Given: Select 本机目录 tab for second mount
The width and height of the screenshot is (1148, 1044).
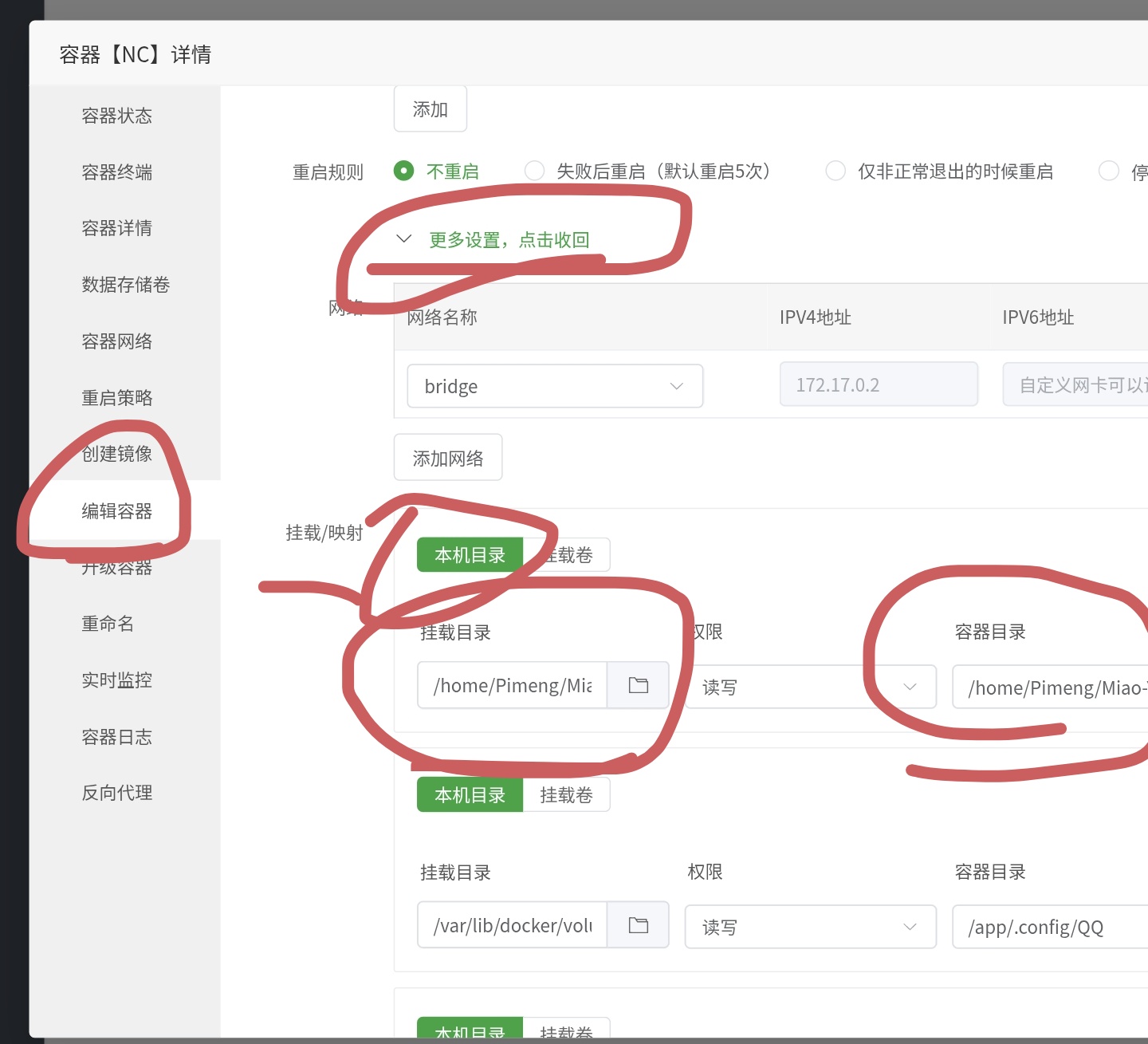Looking at the screenshot, I should click(x=470, y=795).
